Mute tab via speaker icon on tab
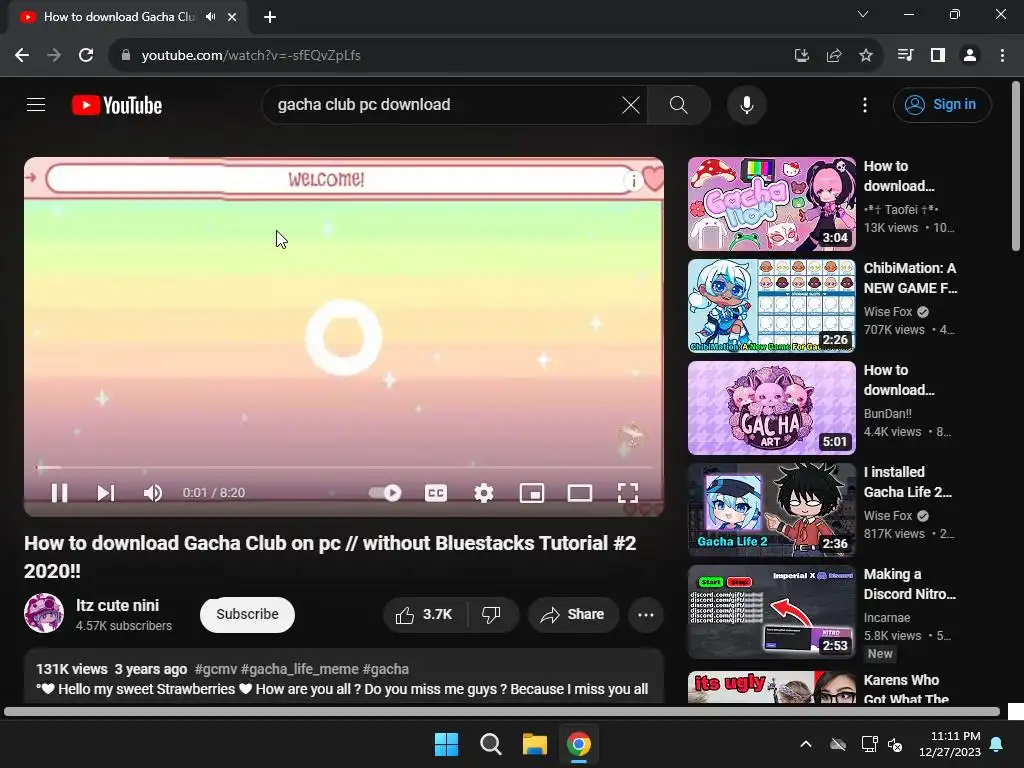 point(210,17)
